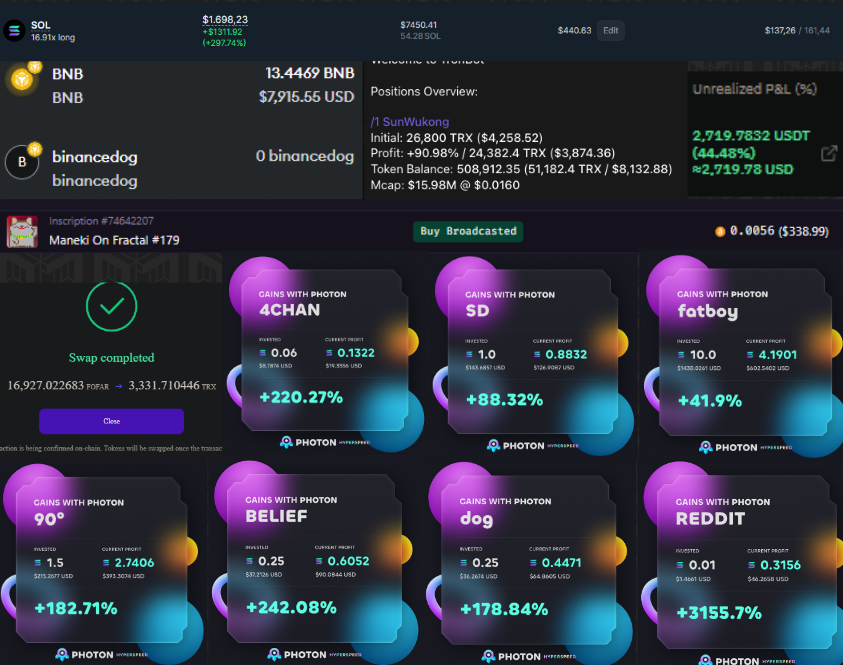Click the SOL icon beside 0.8832 profit
The width and height of the screenshot is (843, 665).
tap(537, 354)
